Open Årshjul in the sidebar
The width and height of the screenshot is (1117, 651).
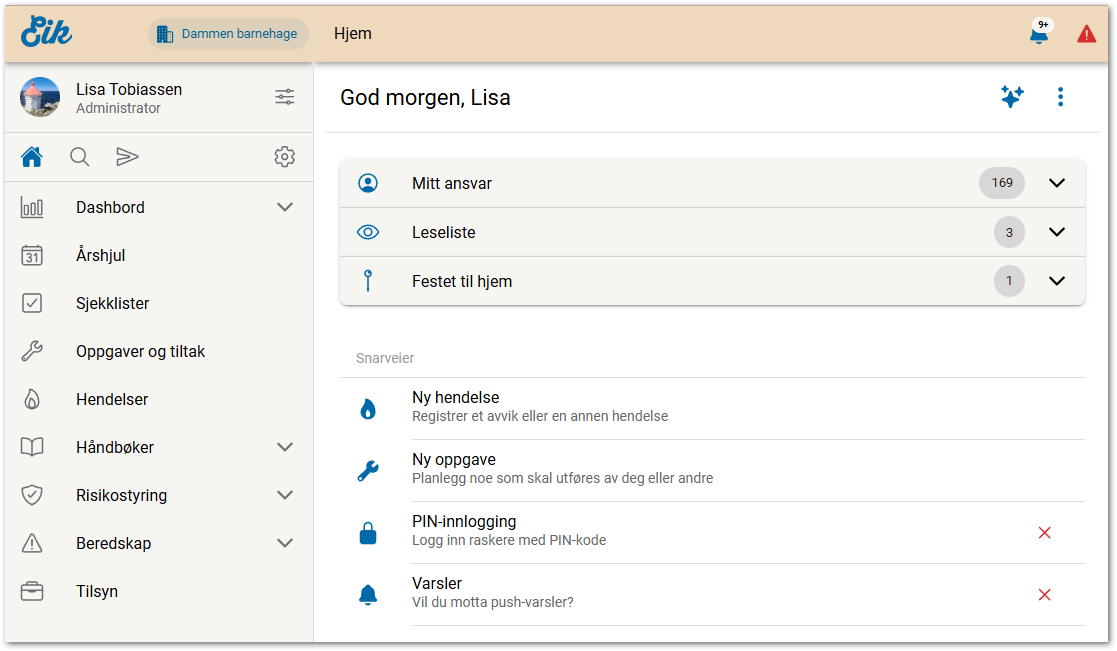(x=100, y=255)
